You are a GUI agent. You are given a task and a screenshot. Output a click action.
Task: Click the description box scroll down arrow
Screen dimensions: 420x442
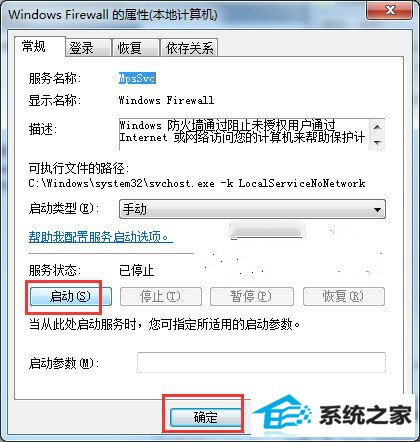point(377,142)
